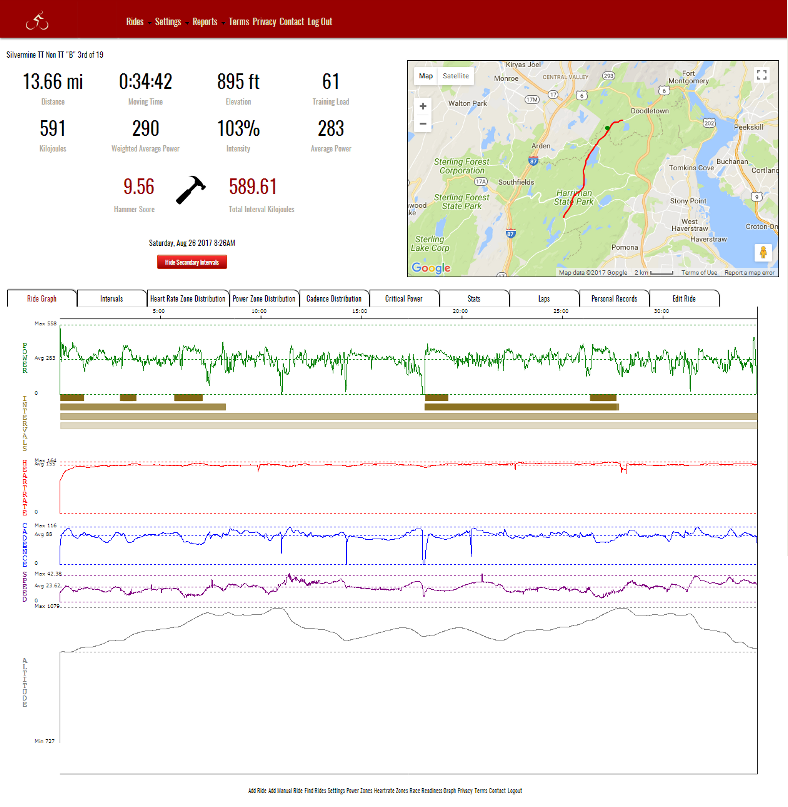Click the cyclist logo icon
Image resolution: width=788 pixels, height=807 pixels.
point(38,19)
